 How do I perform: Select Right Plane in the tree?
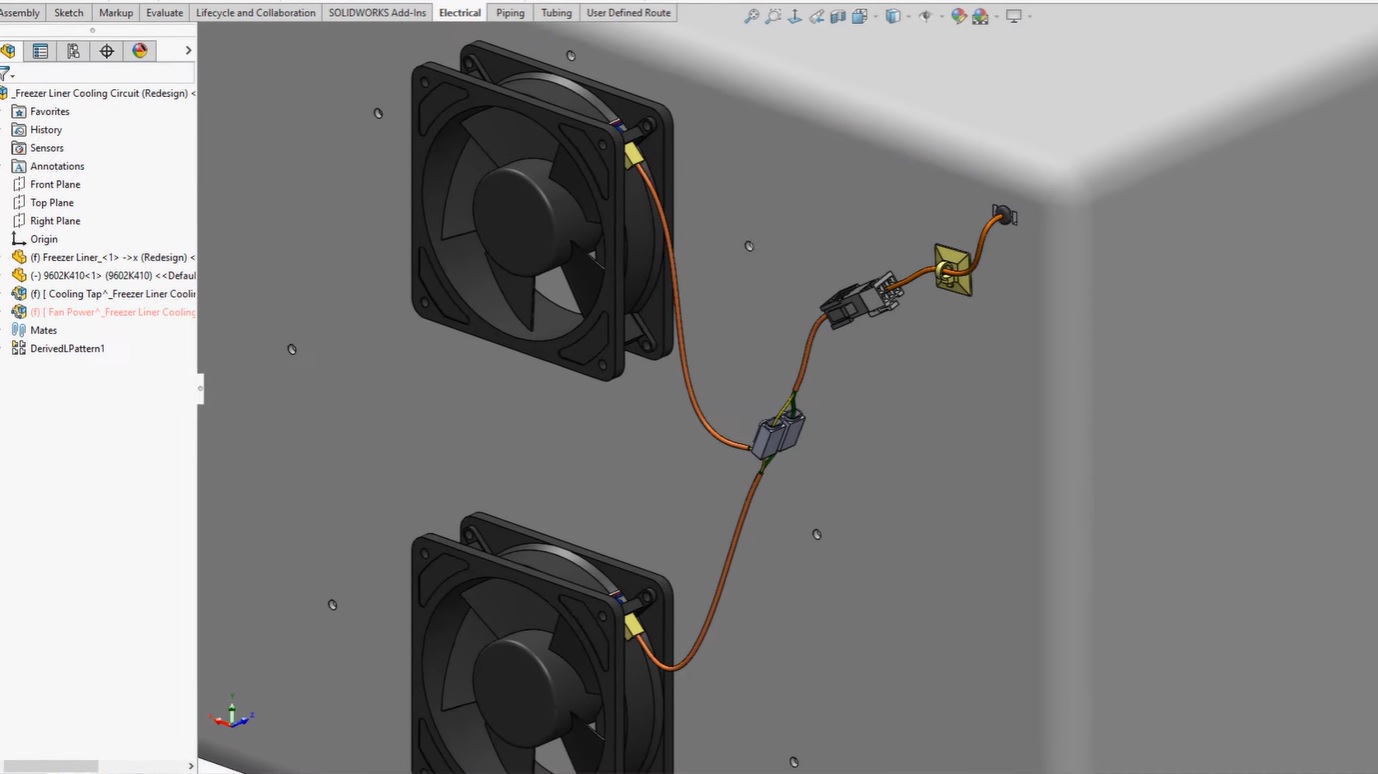coord(46,221)
